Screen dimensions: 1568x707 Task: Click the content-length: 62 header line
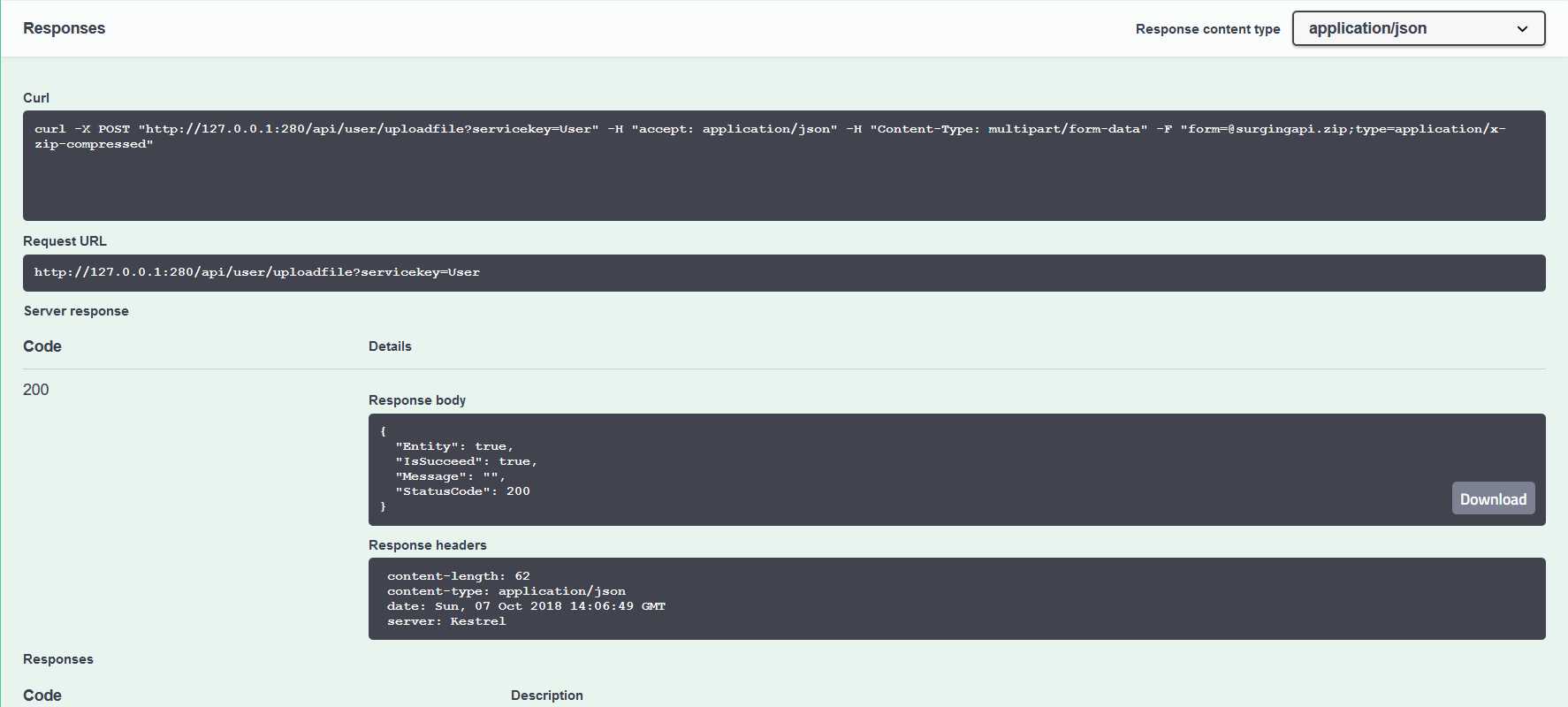click(459, 576)
